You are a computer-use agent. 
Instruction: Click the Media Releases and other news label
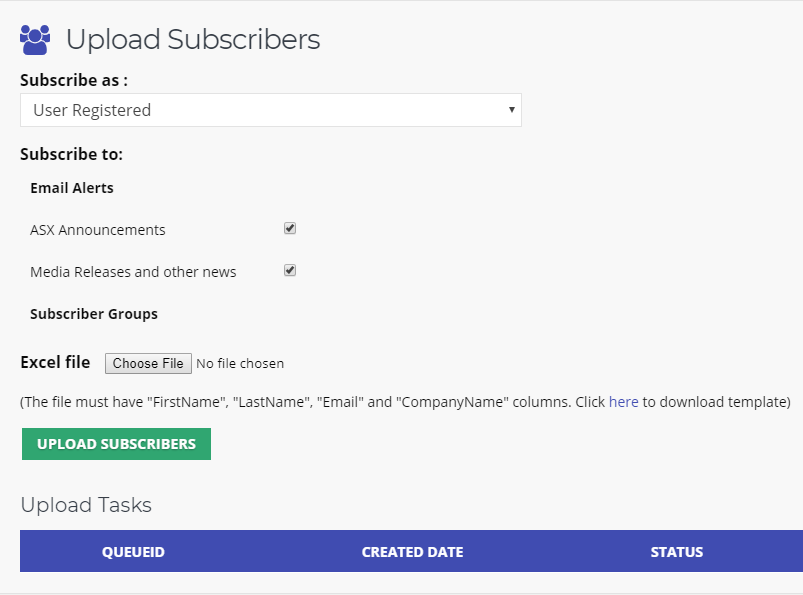[x=133, y=272]
